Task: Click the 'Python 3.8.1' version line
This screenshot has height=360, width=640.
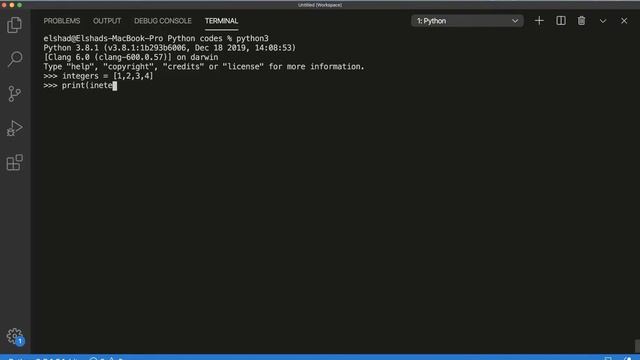Action: pyautogui.click(x=169, y=48)
